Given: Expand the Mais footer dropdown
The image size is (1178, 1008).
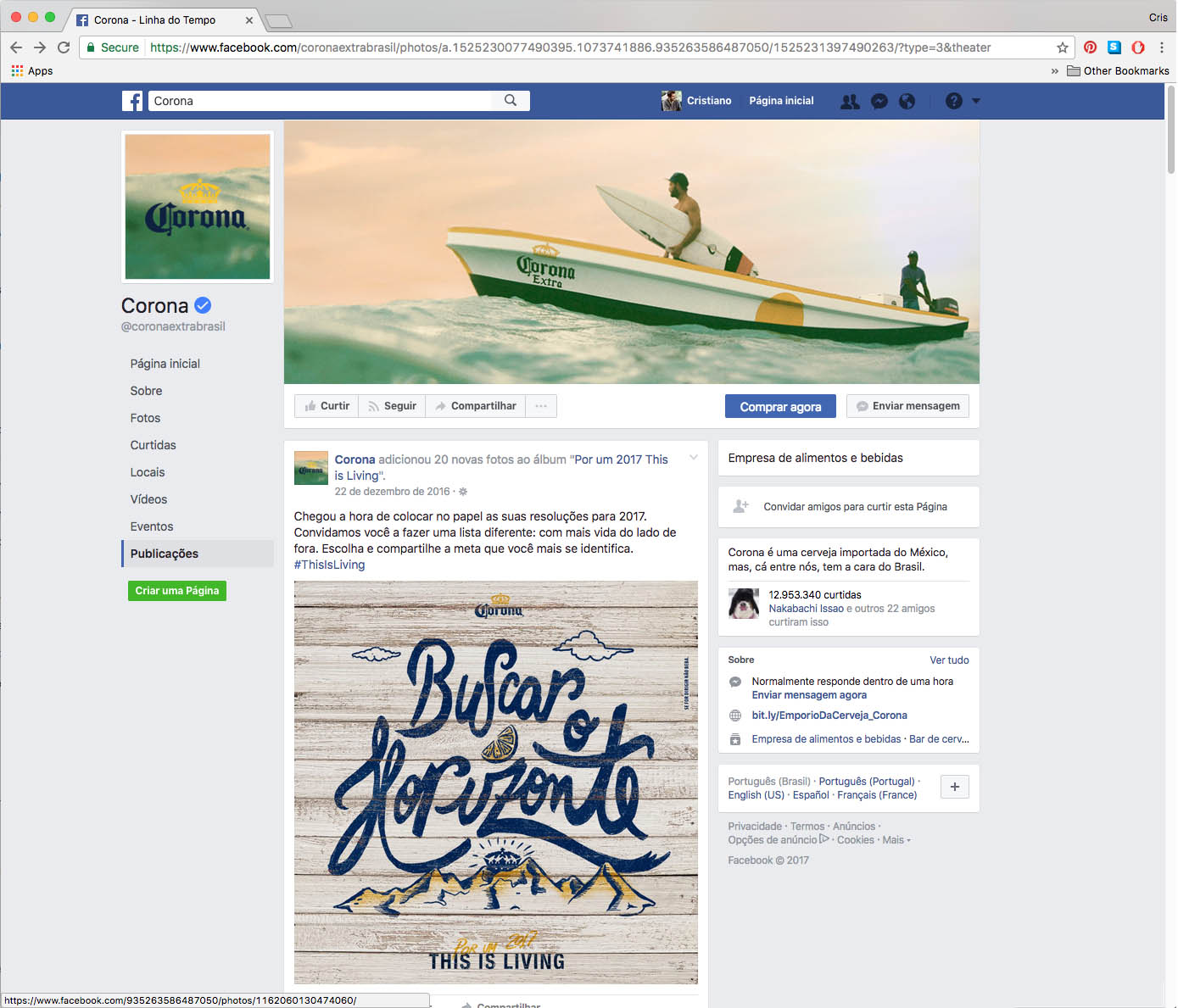Looking at the screenshot, I should pyautogui.click(x=896, y=840).
